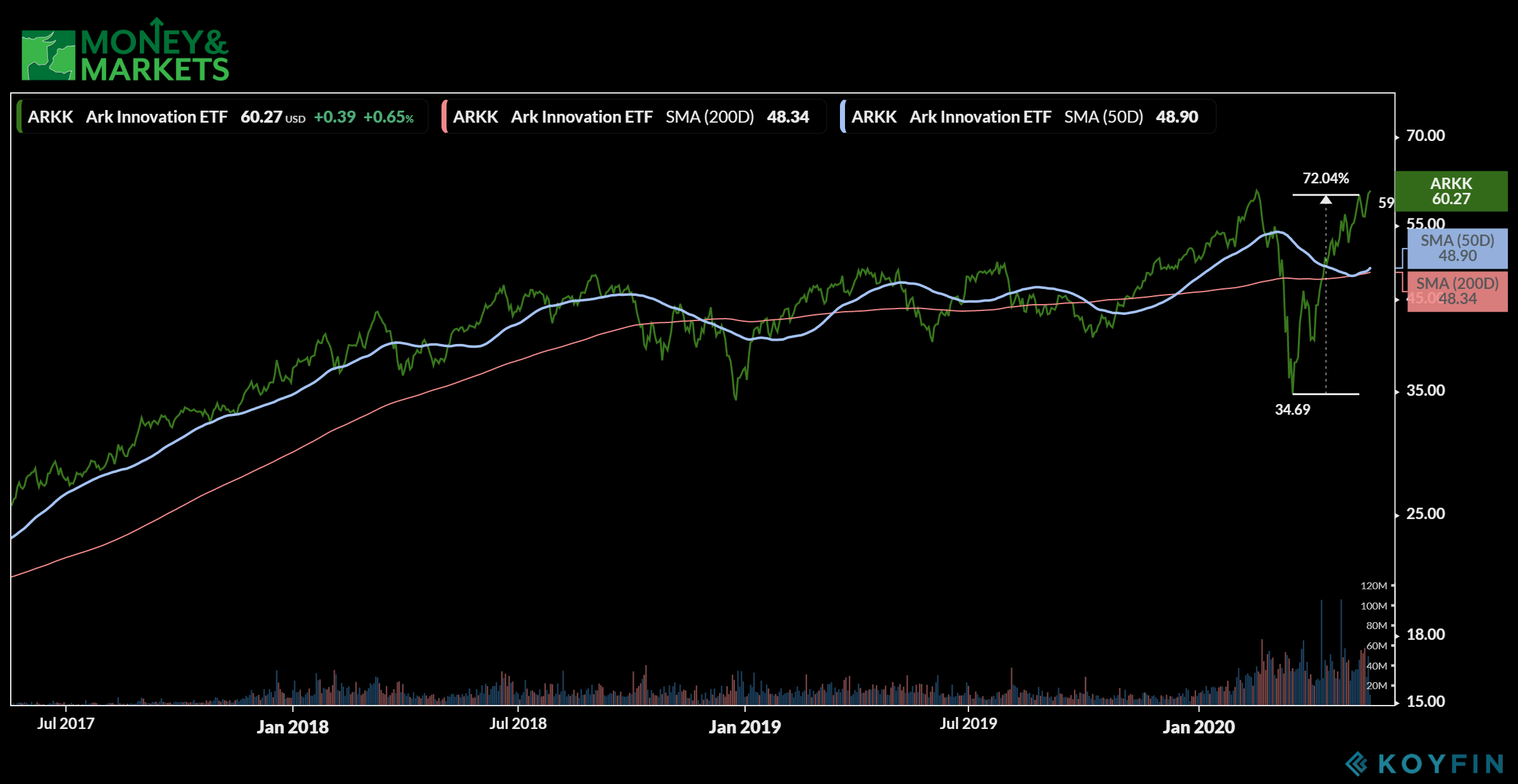
Task: Click the red color bar beside SMA 200D legend
Action: (x=444, y=116)
